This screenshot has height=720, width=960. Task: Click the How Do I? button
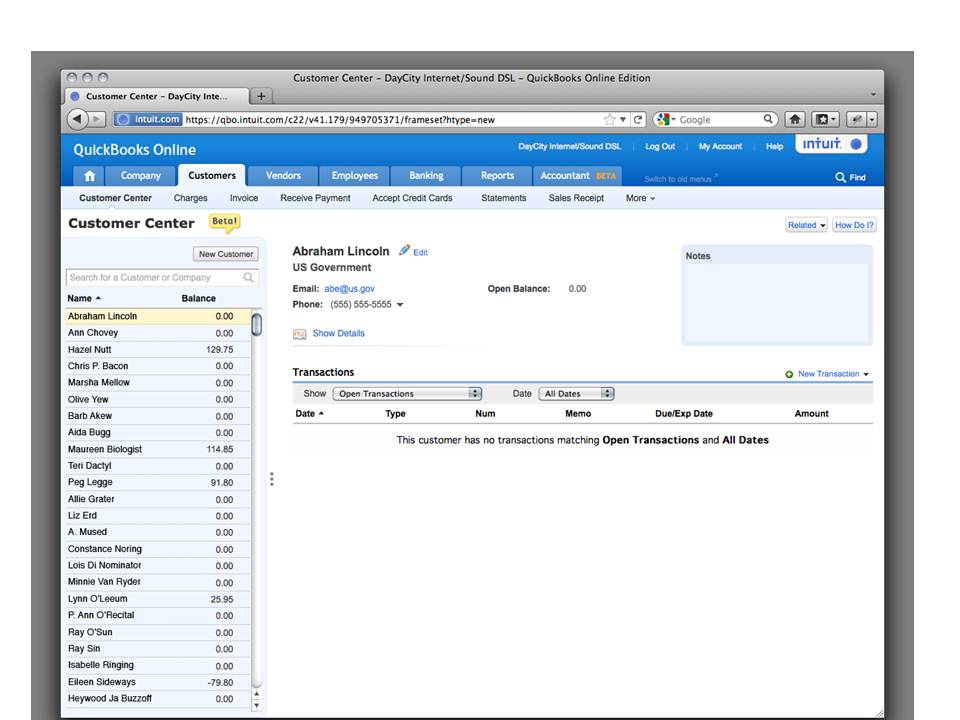854,225
